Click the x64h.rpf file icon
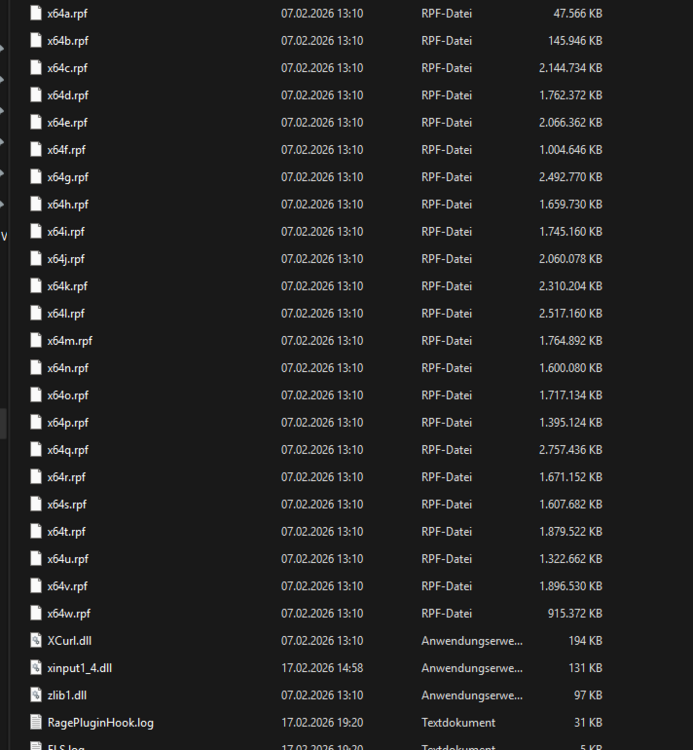Screen dimensions: 693x750 pos(36,204)
